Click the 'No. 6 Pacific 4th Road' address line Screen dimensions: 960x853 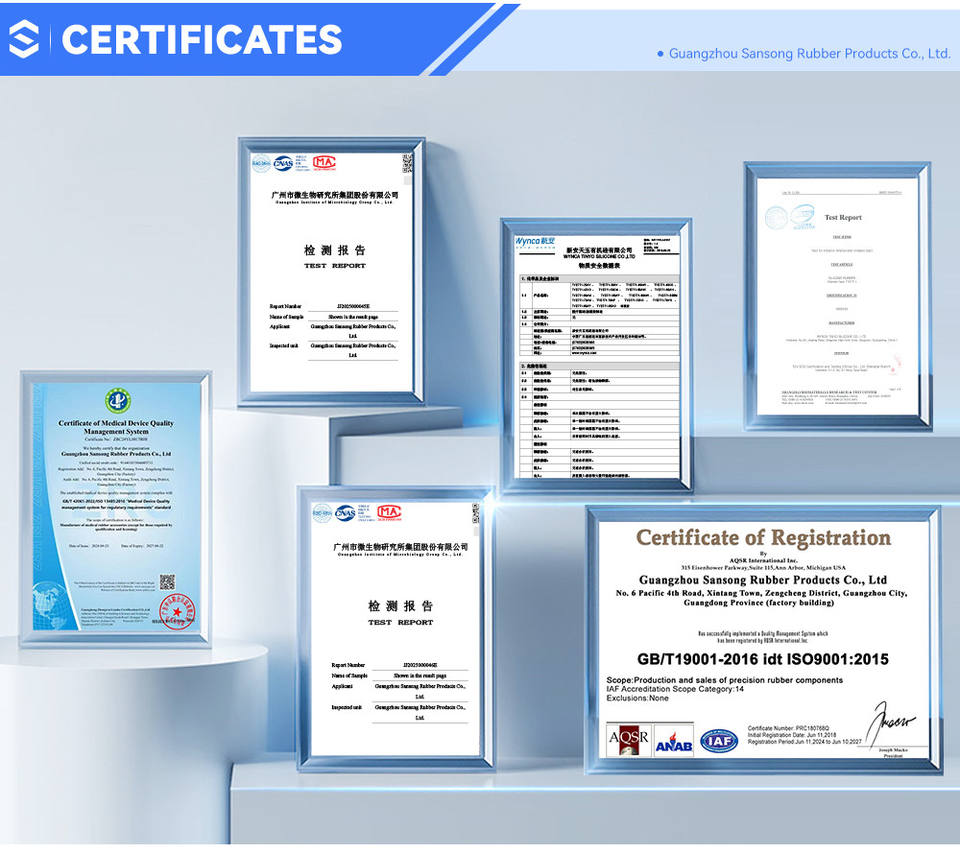tap(762, 593)
